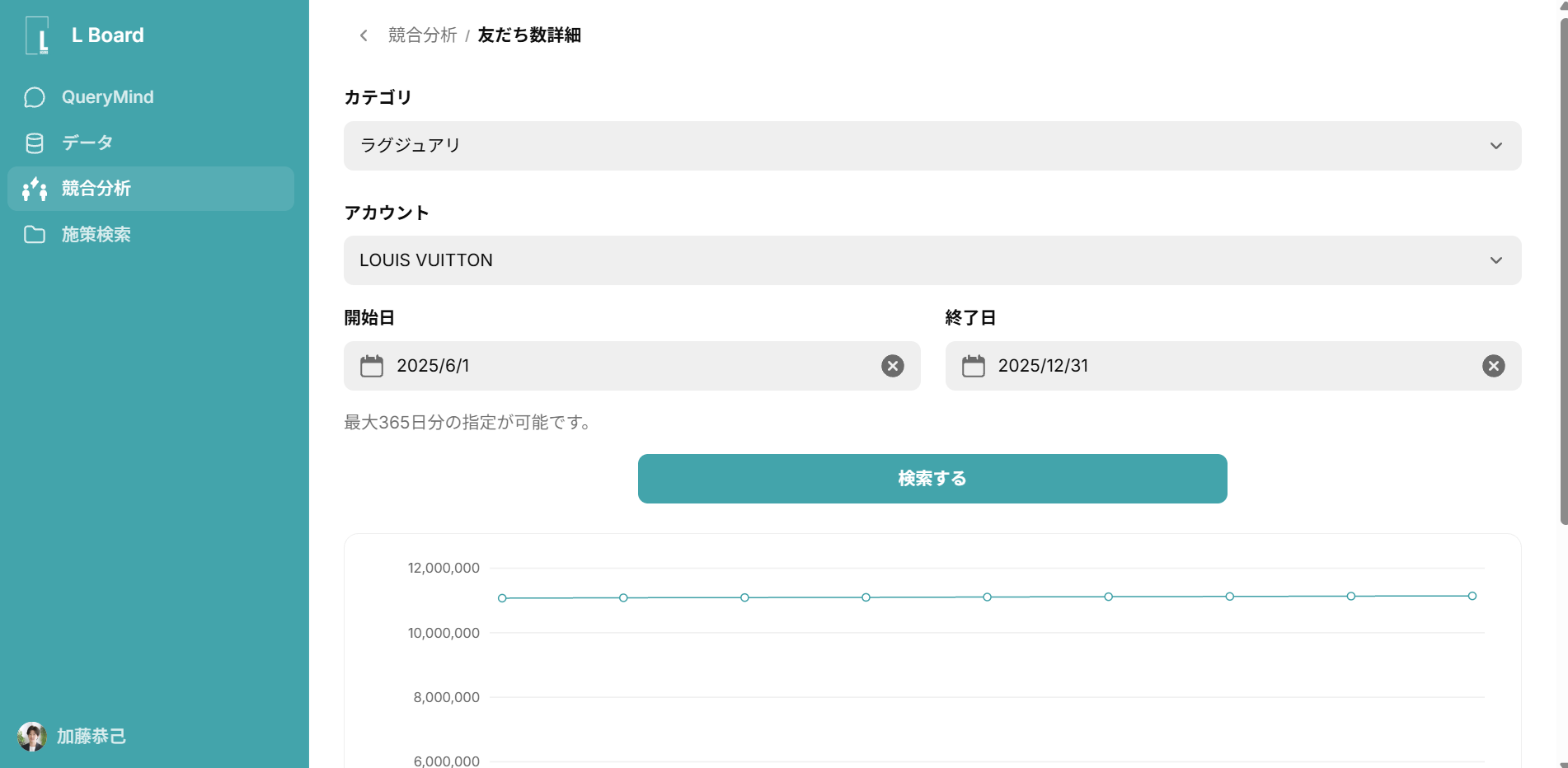Open calendar icon in 開始日 field
This screenshot has height=768, width=1568.
(372, 366)
